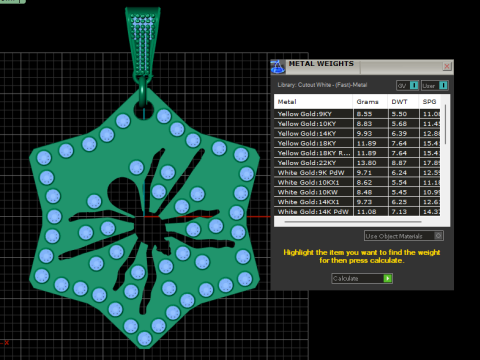Click the 8.55 grams value
This screenshot has width=480, height=360.
pos(364,114)
